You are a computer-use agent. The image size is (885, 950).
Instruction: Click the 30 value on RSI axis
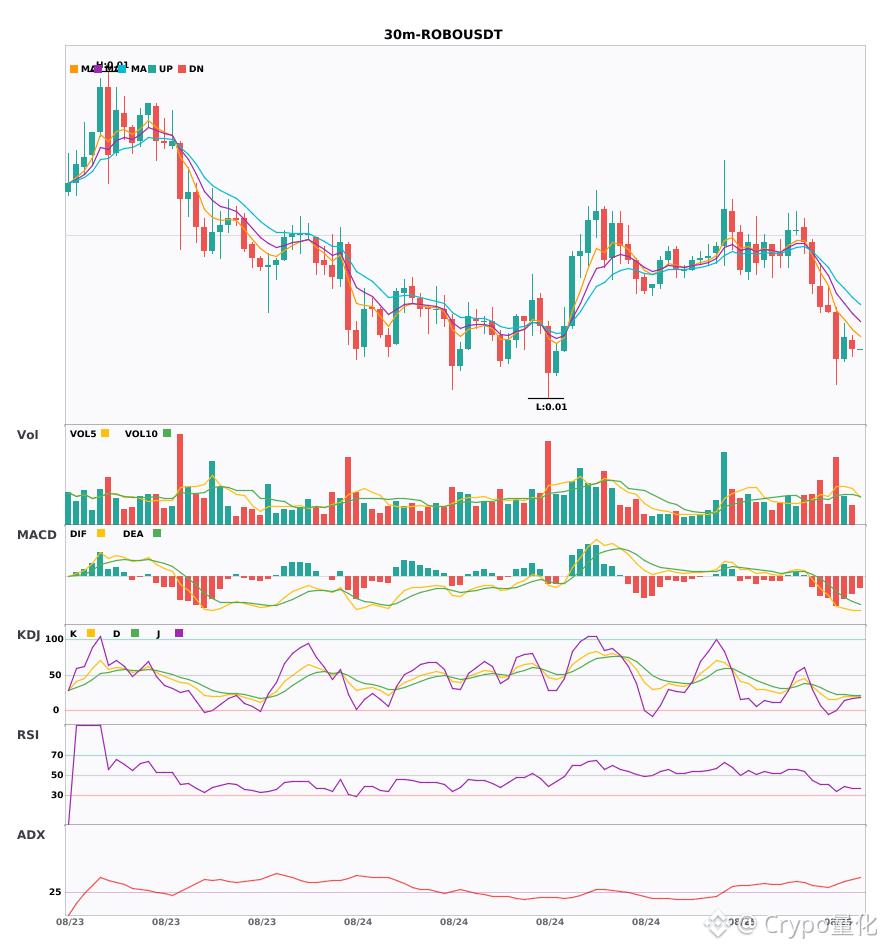click(57, 795)
